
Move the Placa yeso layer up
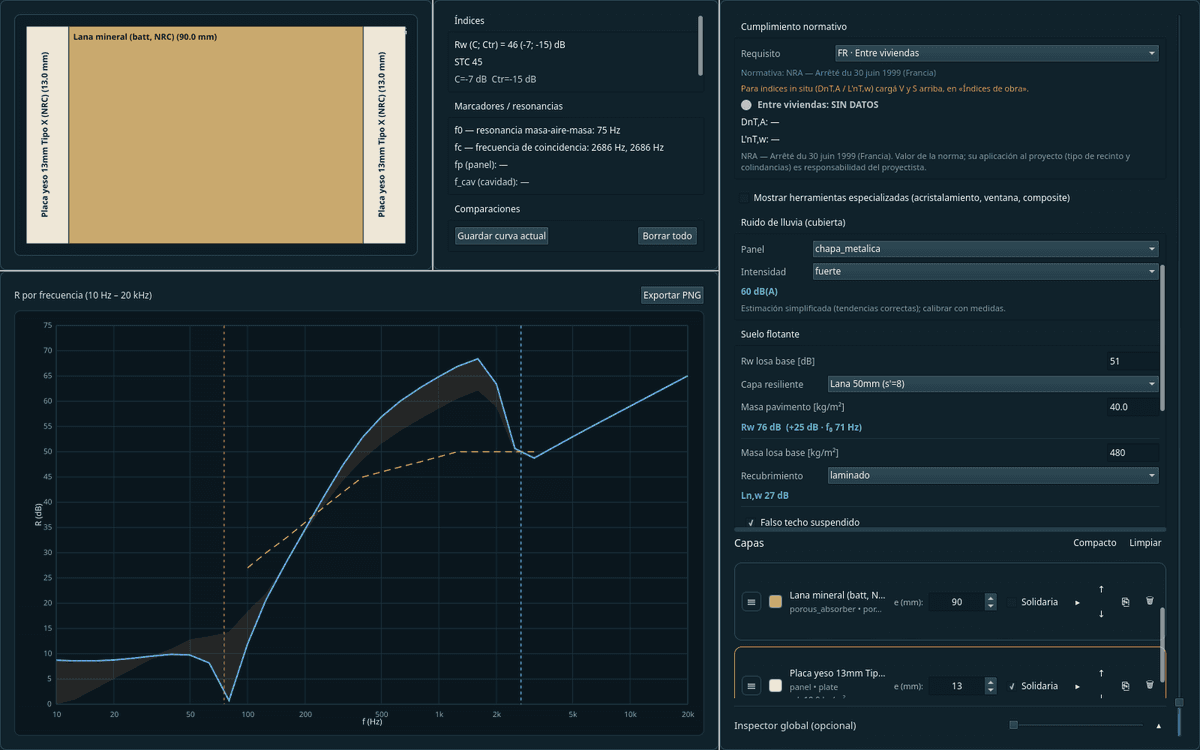point(1101,674)
